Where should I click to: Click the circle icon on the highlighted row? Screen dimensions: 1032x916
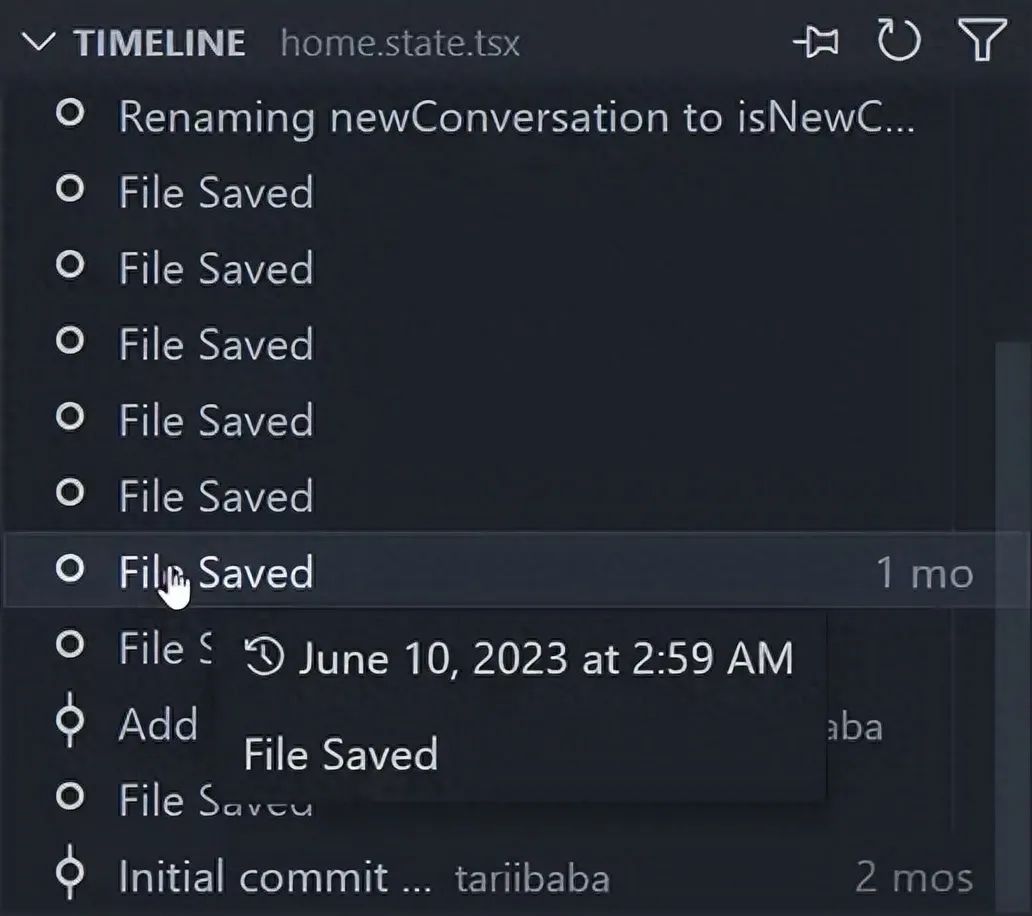(69, 570)
